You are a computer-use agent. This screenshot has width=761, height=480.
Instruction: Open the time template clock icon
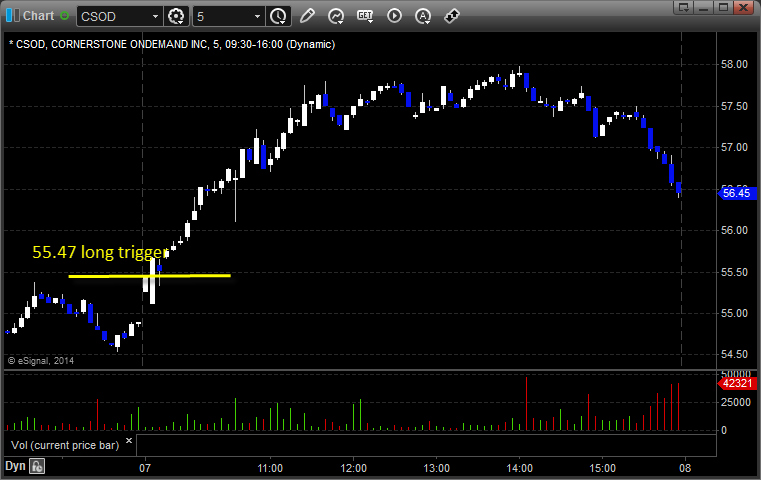278,16
